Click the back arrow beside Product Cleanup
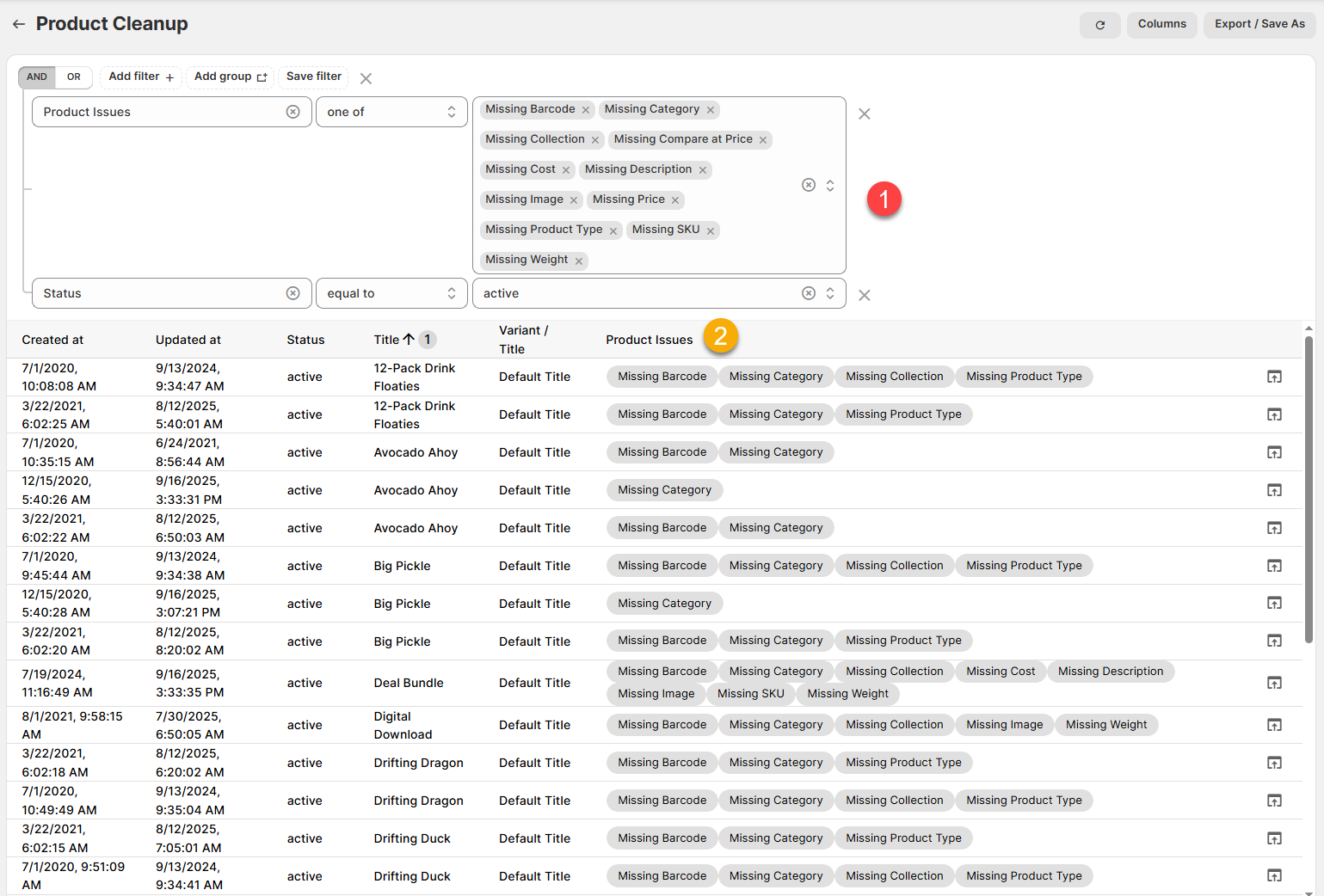Image resolution: width=1324 pixels, height=896 pixels. click(19, 24)
